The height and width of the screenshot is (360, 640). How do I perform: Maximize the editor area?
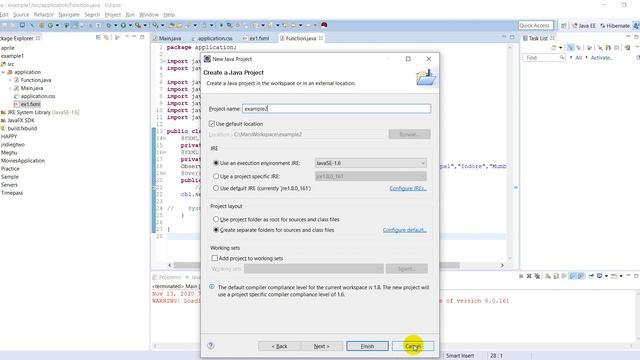[x=512, y=37]
